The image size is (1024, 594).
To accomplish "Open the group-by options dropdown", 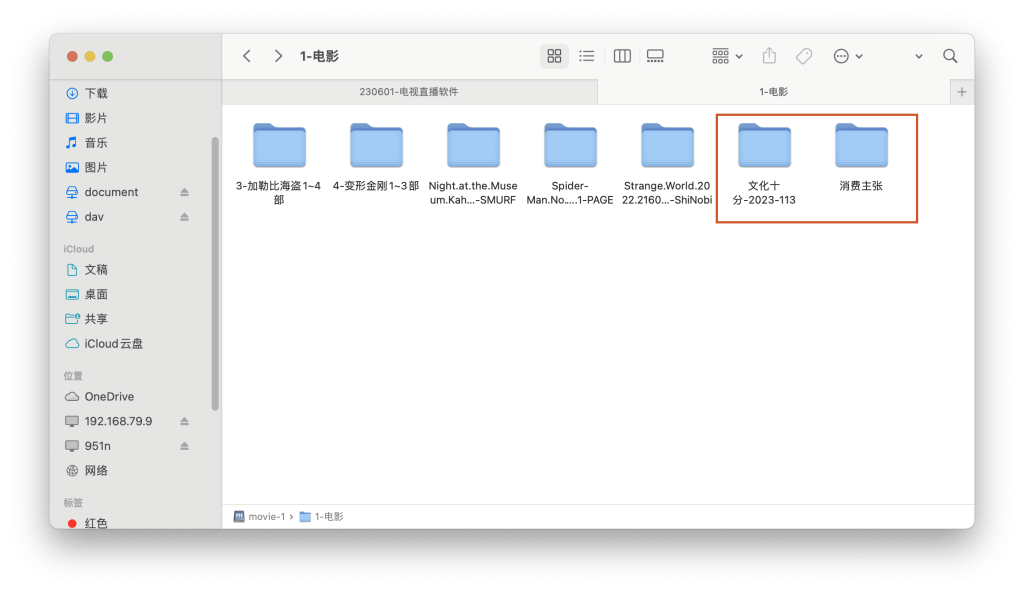I will pyautogui.click(x=727, y=56).
